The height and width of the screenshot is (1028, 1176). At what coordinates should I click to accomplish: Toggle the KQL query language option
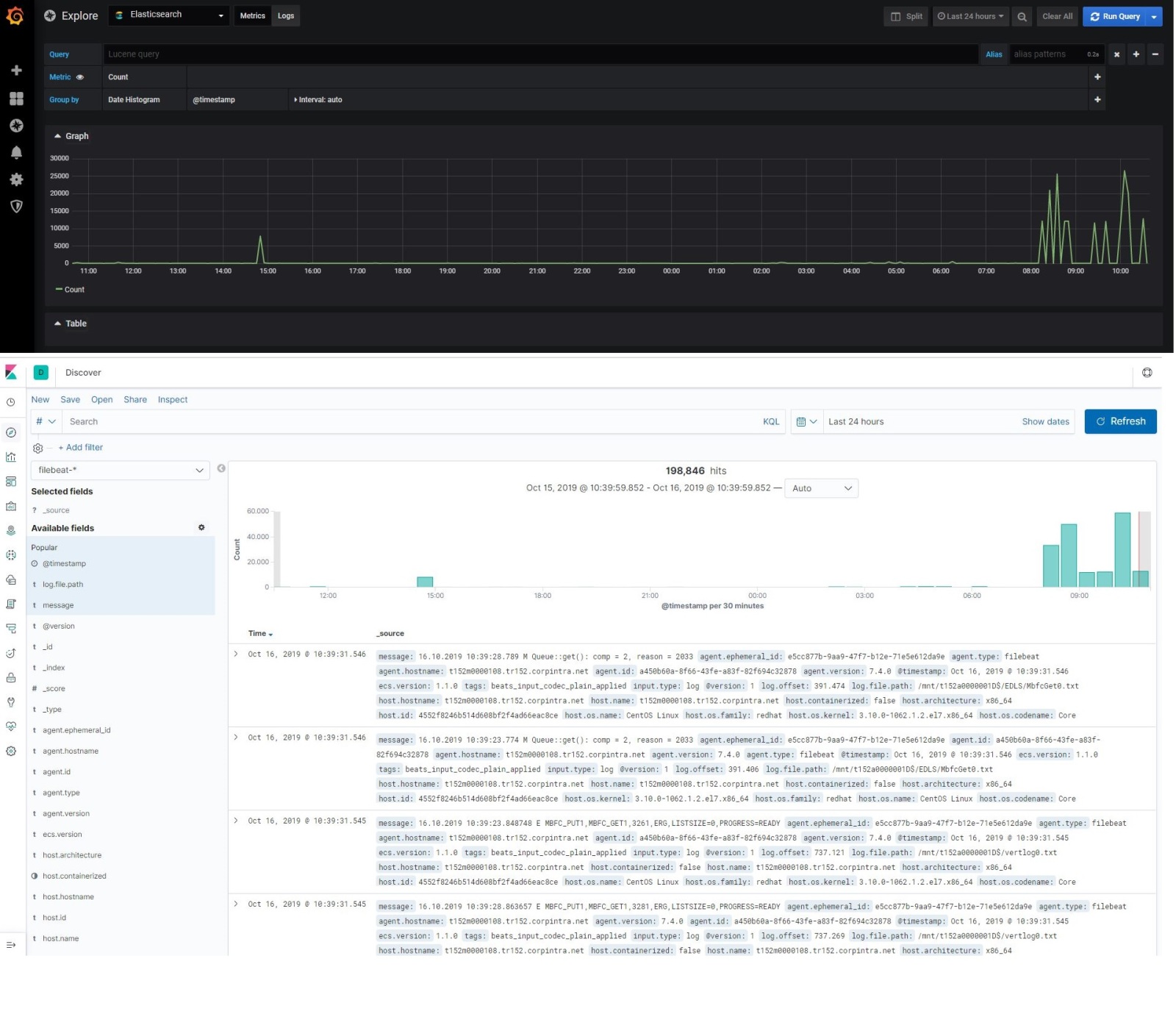click(x=770, y=421)
